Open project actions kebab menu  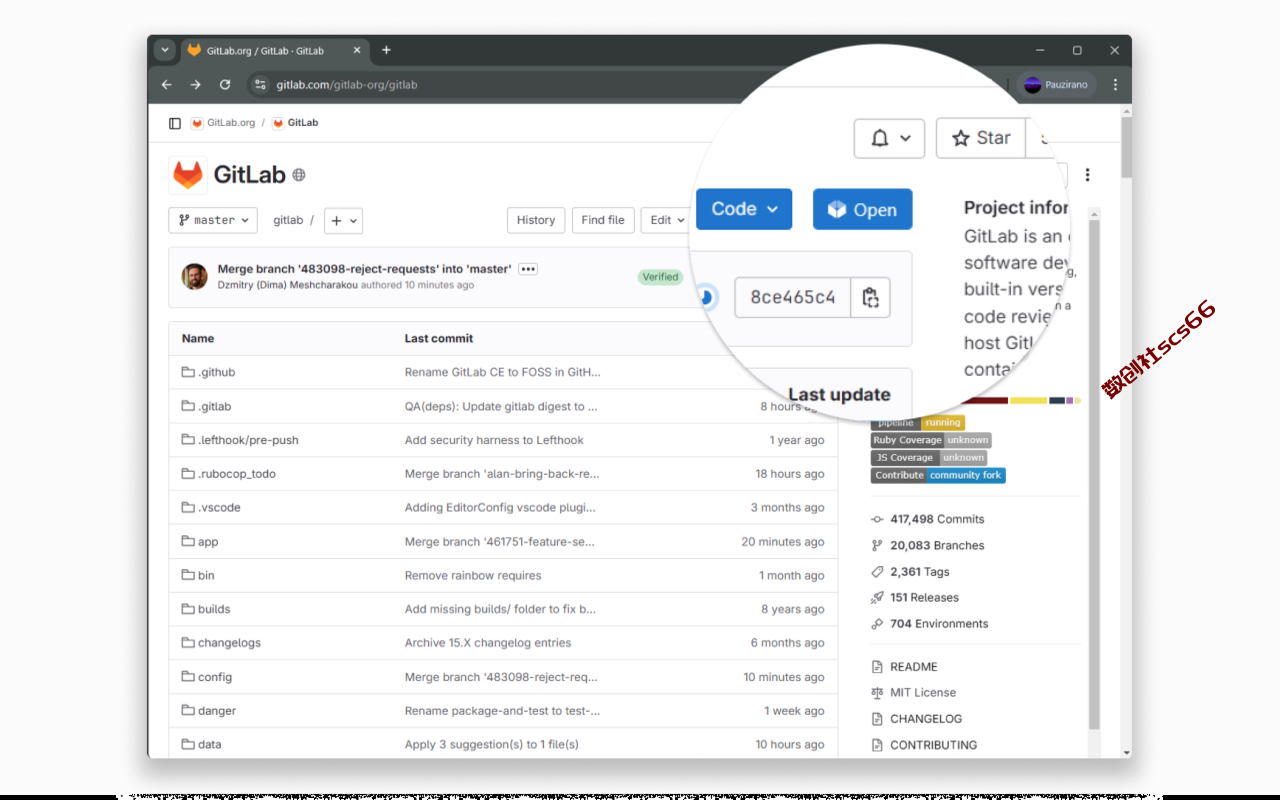1087,175
